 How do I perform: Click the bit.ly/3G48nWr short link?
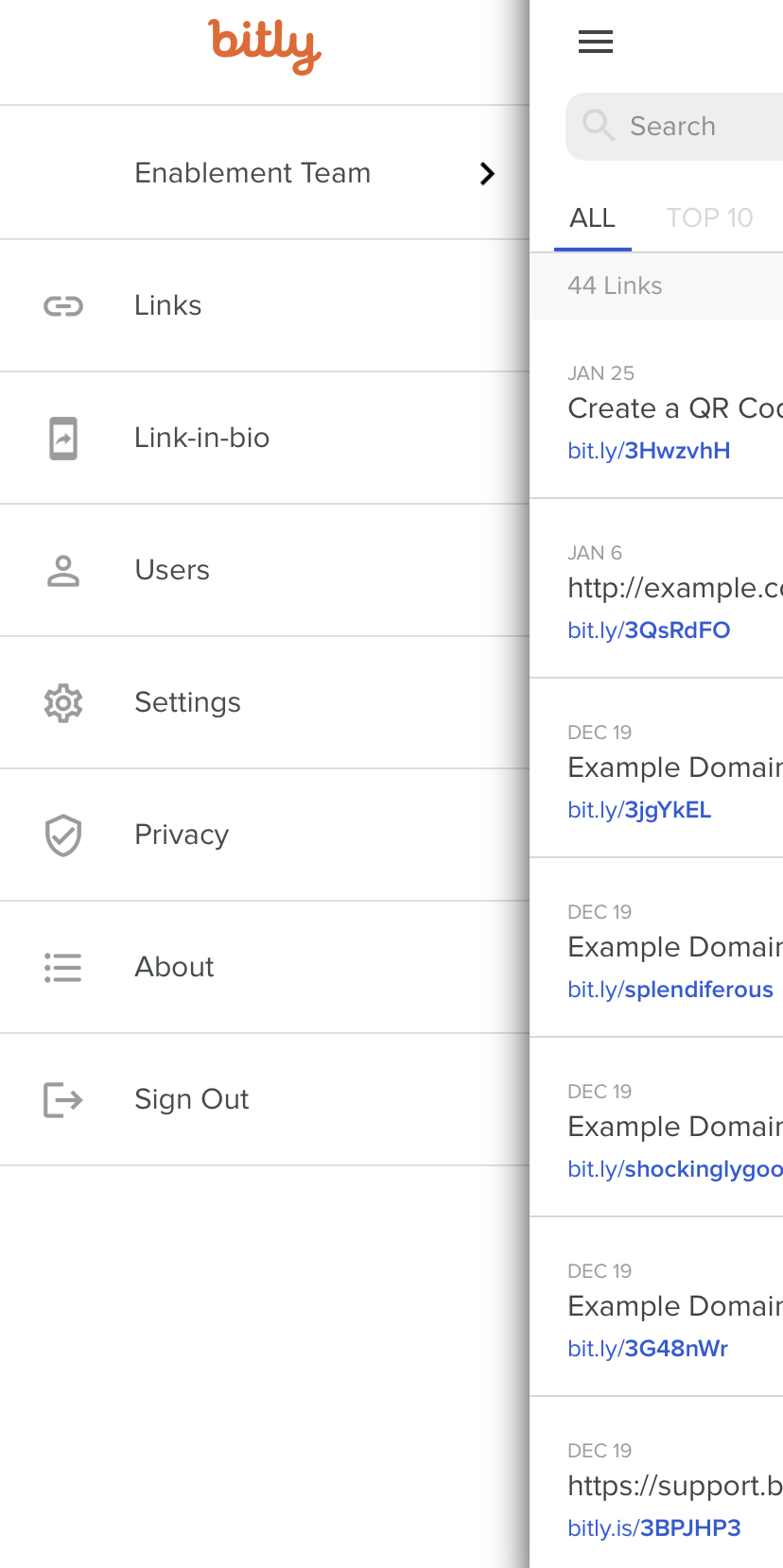pos(648,1349)
